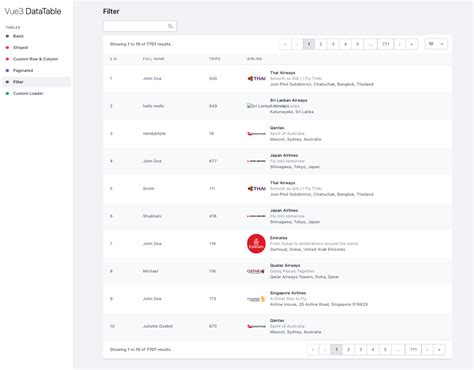Click 'Singapore Airlines' airline name text
This screenshot has width=474, height=370.
click(x=288, y=293)
